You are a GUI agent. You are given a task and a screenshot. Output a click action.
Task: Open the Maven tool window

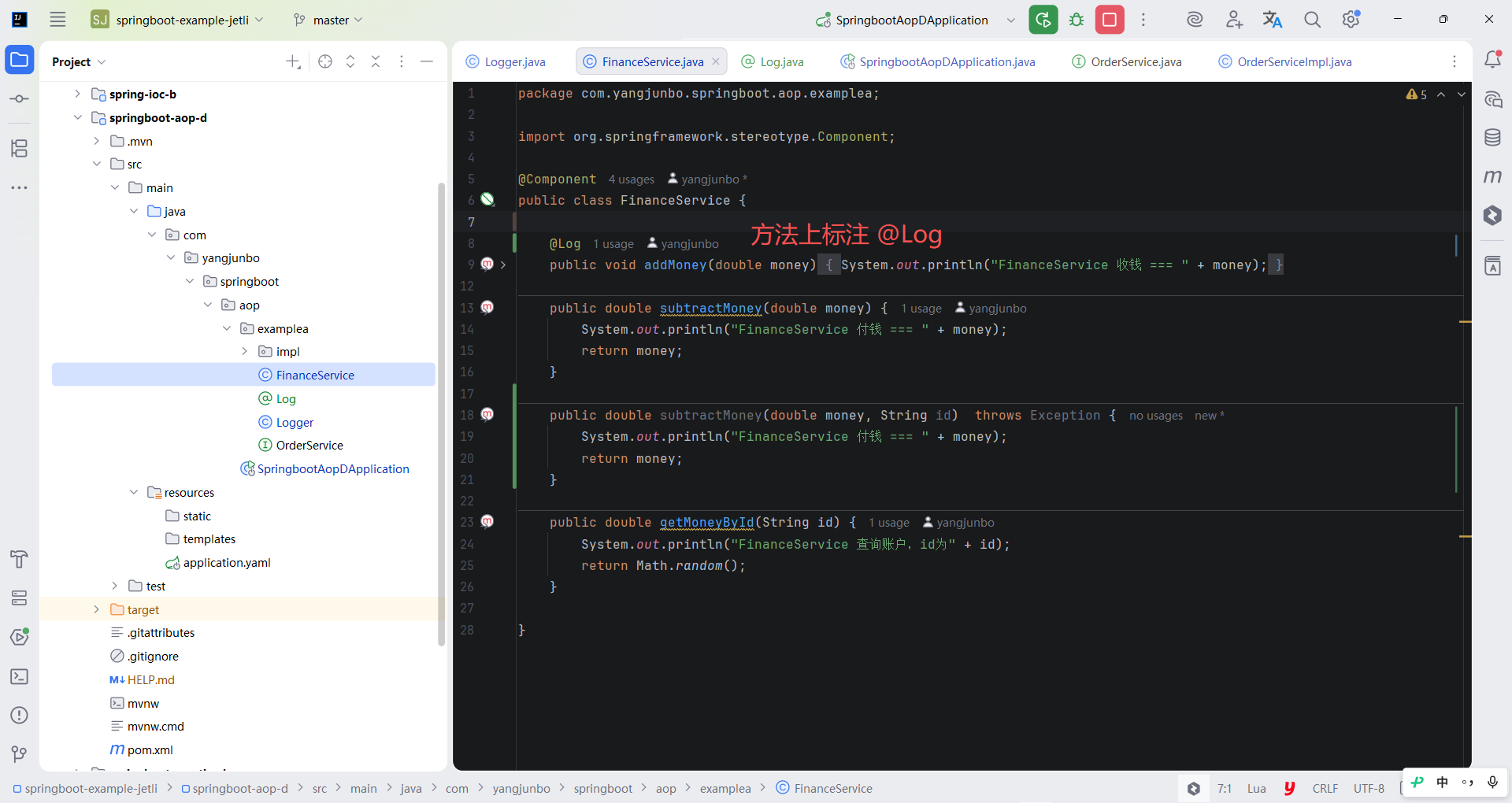(1492, 176)
